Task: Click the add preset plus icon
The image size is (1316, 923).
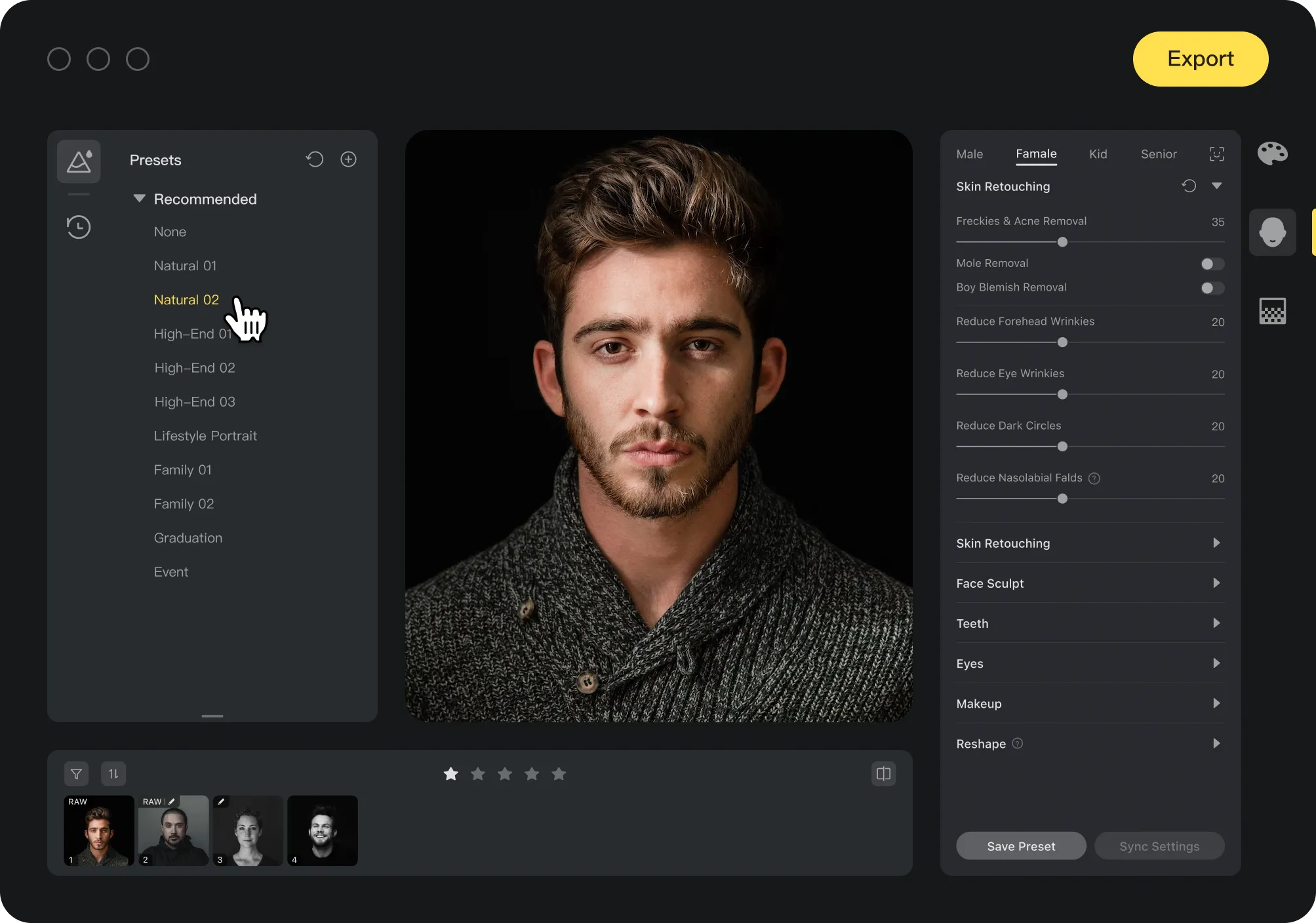Action: [348, 159]
